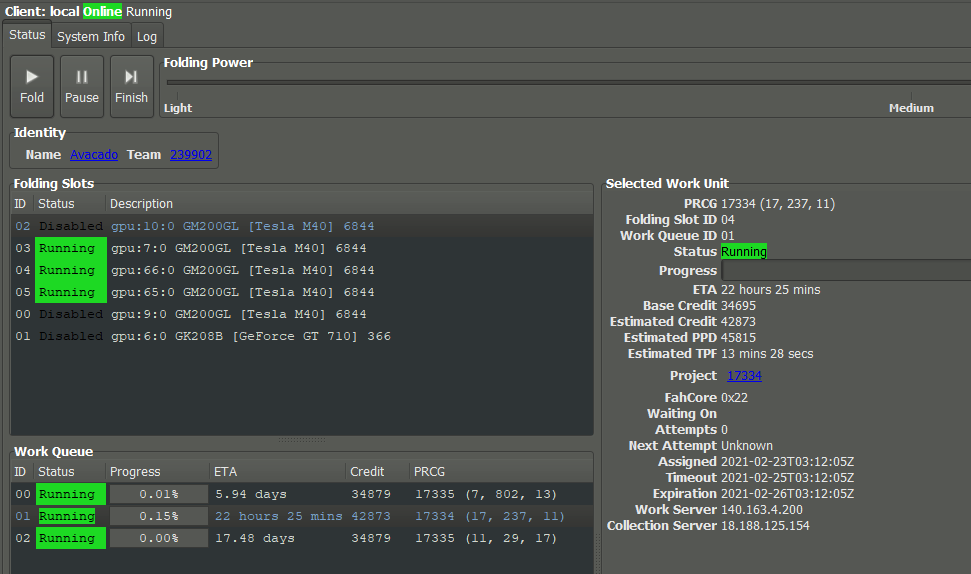
Task: Click the Finish button
Action: (131, 86)
